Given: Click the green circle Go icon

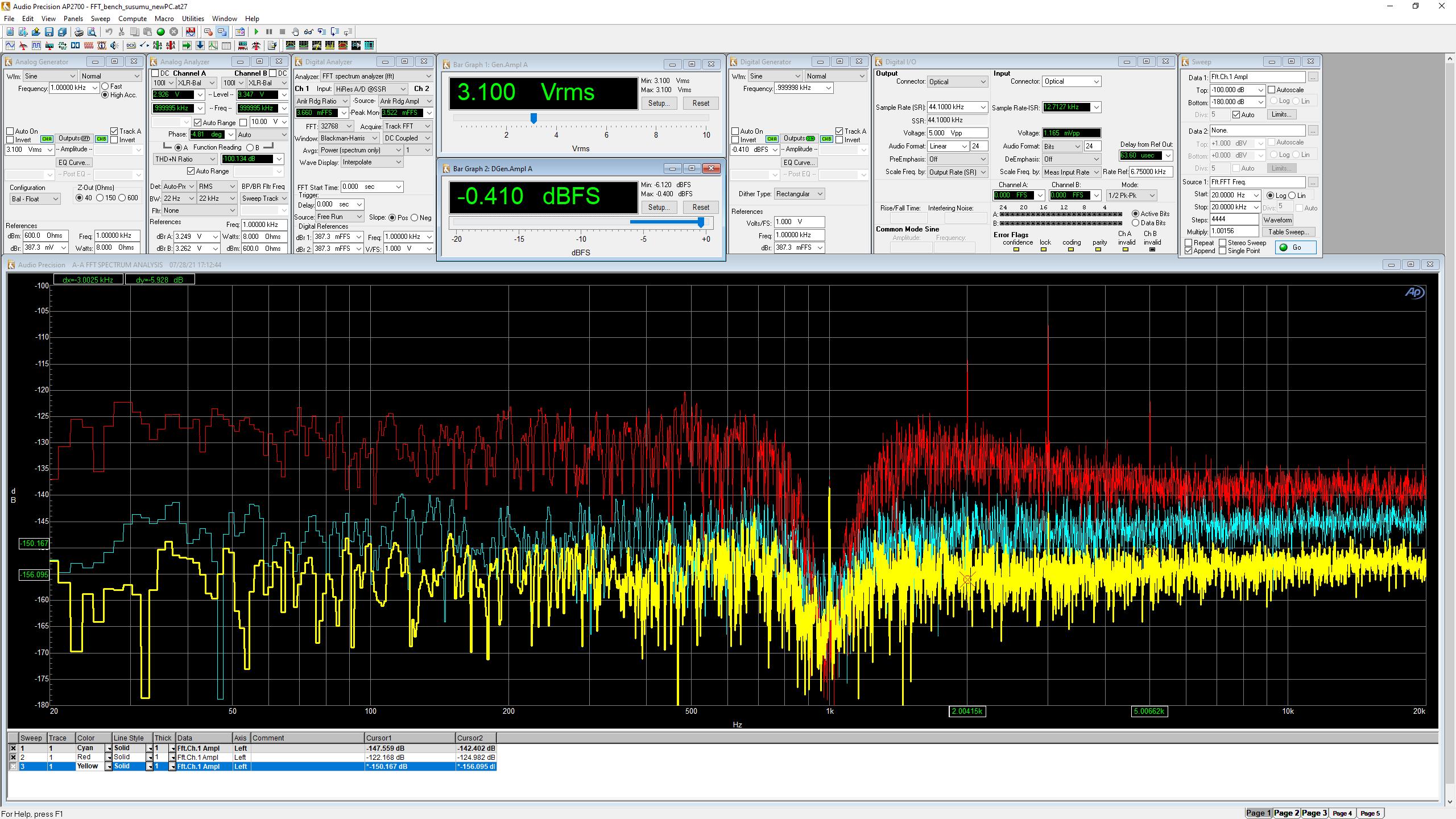Looking at the screenshot, I should point(160,32).
